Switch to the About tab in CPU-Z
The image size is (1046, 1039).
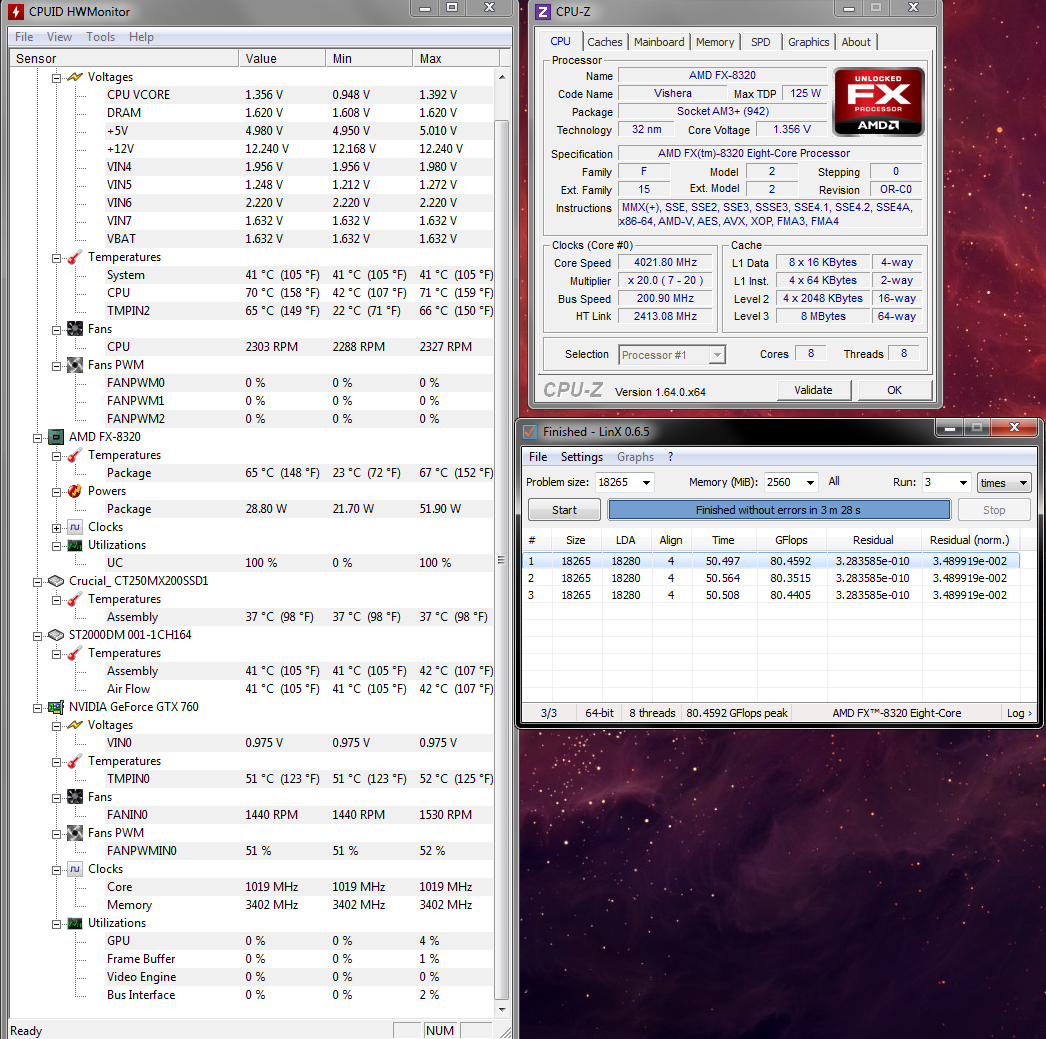856,42
